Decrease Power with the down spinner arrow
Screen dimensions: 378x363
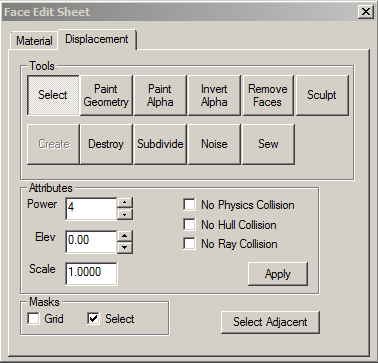pos(125,214)
